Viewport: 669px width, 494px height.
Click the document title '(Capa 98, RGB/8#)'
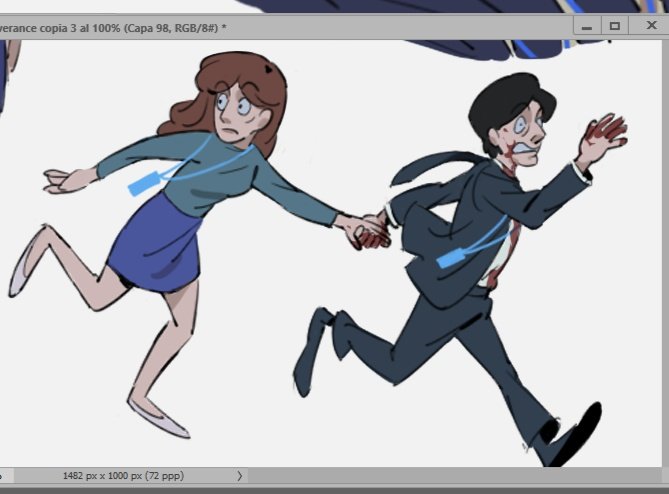point(171,28)
